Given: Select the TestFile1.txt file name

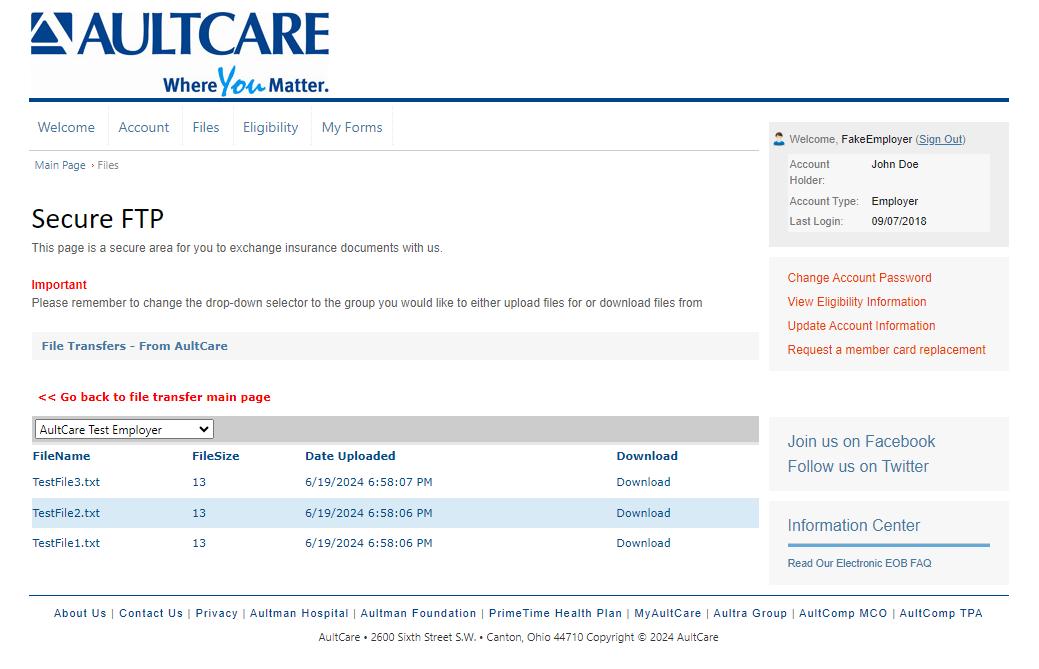Looking at the screenshot, I should tap(66, 542).
